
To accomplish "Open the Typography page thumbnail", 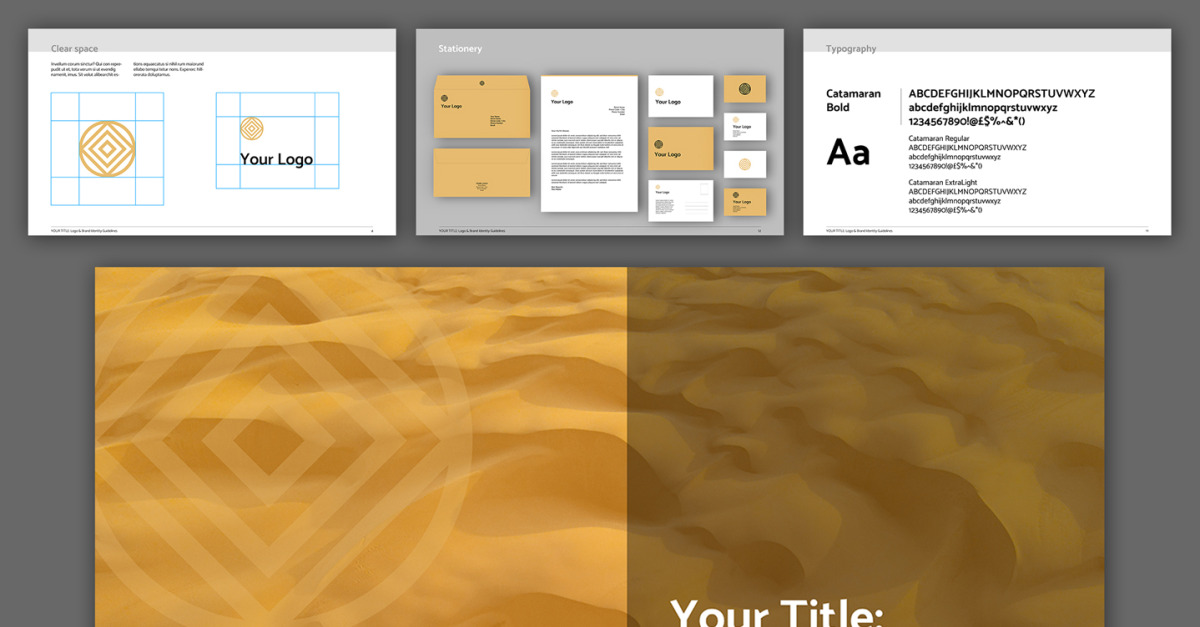I will click(987, 132).
